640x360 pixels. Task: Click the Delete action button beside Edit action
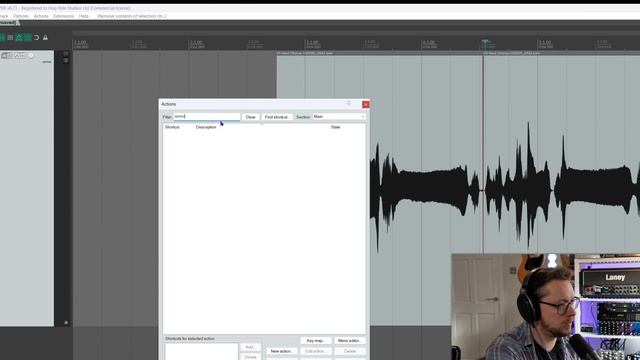coord(349,351)
